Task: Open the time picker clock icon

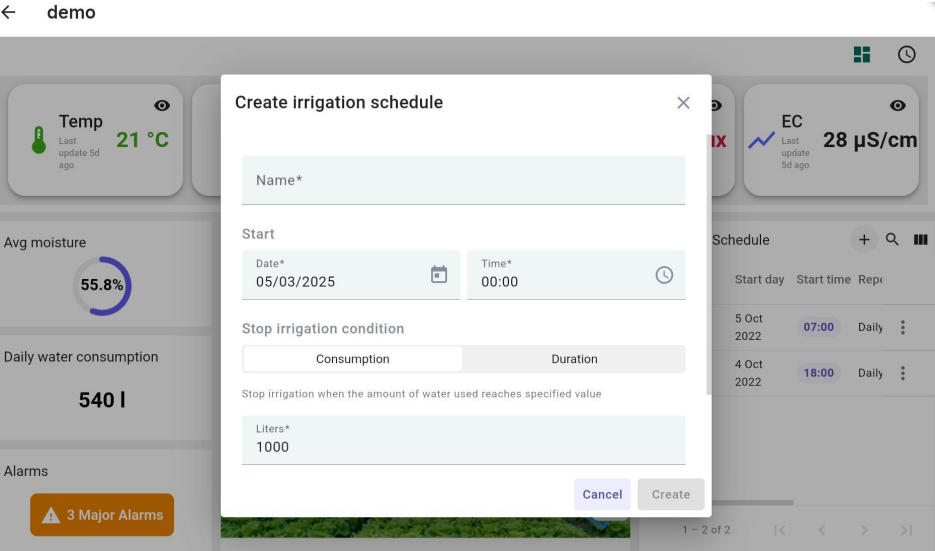Action: (x=664, y=274)
